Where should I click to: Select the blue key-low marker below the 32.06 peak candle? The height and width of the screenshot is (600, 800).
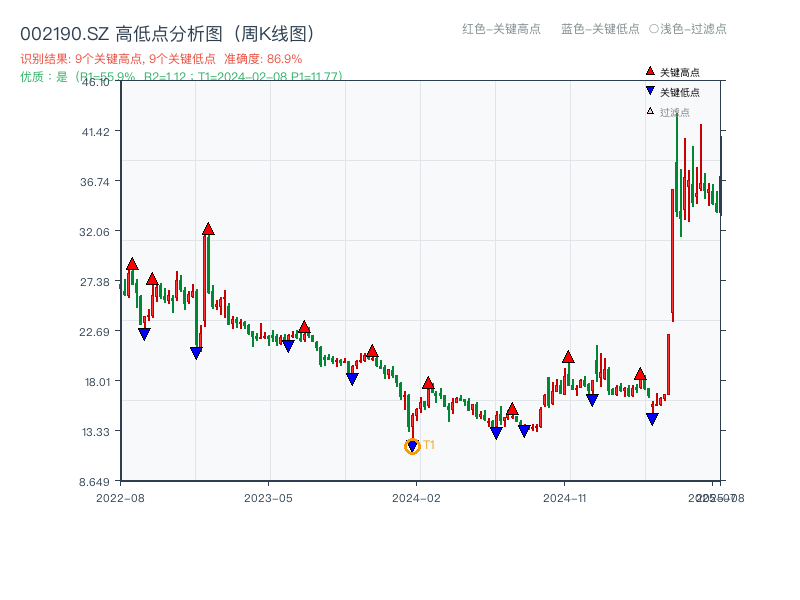[196, 353]
